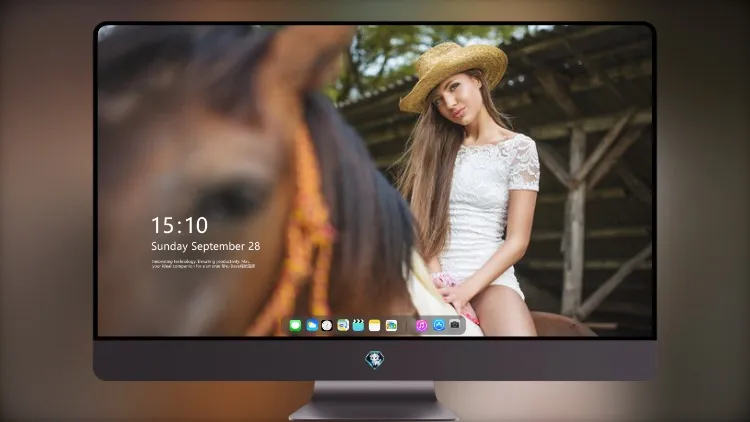Screen dimensions: 750x422
Task: Launch the pink Music app
Action: coord(421,325)
